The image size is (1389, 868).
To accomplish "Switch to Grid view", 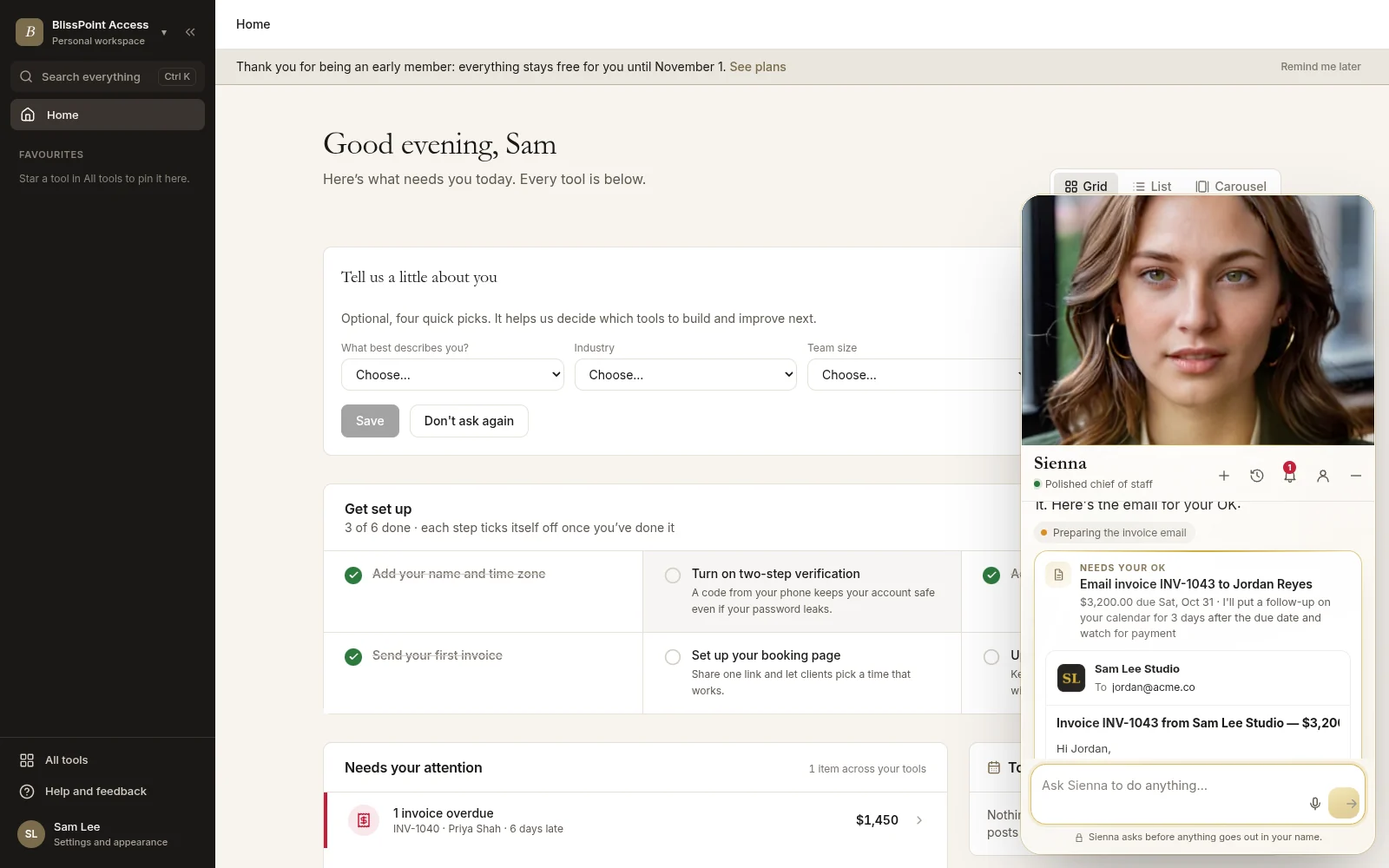I will tap(1086, 187).
